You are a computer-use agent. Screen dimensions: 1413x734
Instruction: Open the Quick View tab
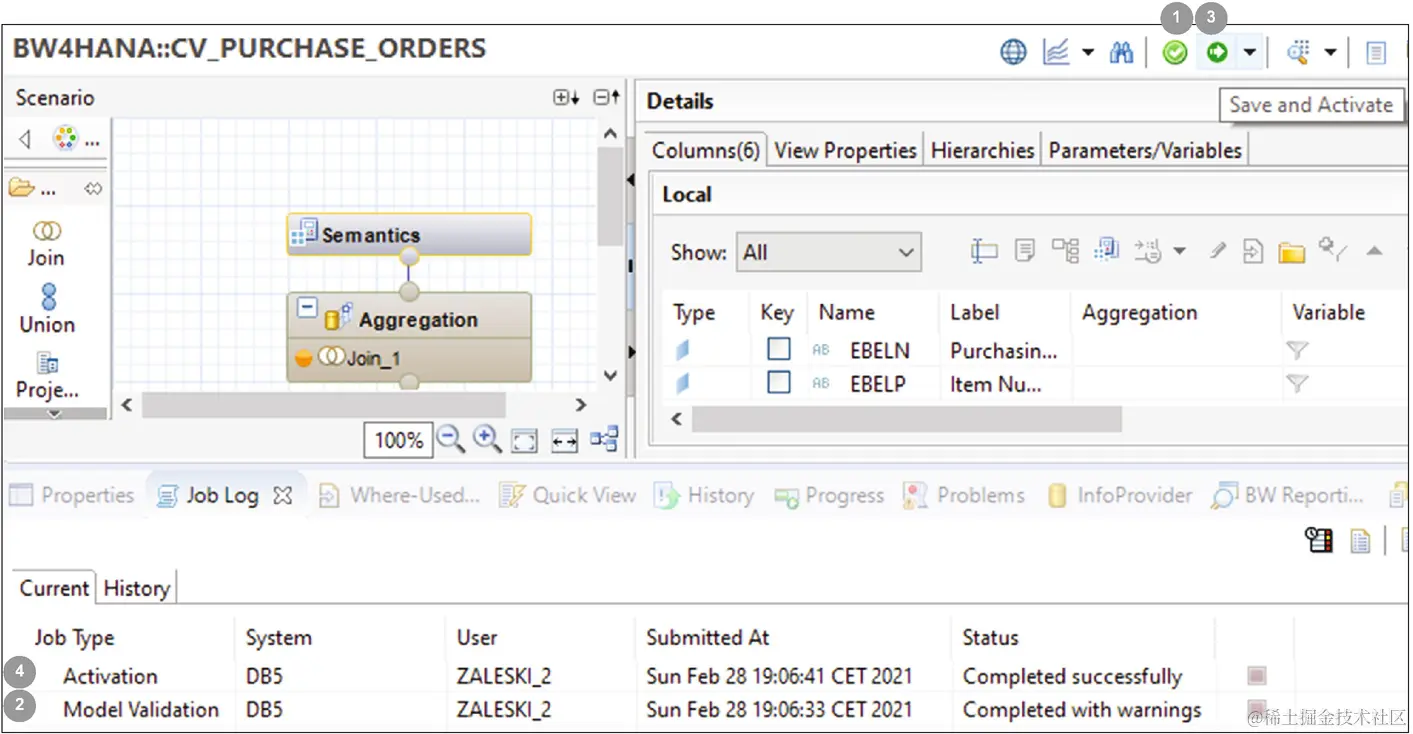568,495
